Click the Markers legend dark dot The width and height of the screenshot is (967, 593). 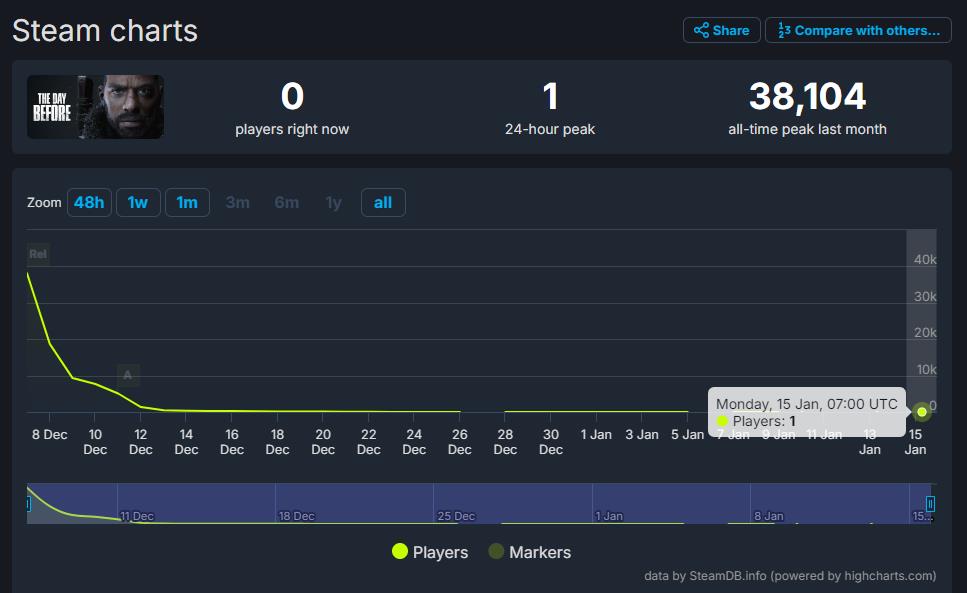[496, 552]
